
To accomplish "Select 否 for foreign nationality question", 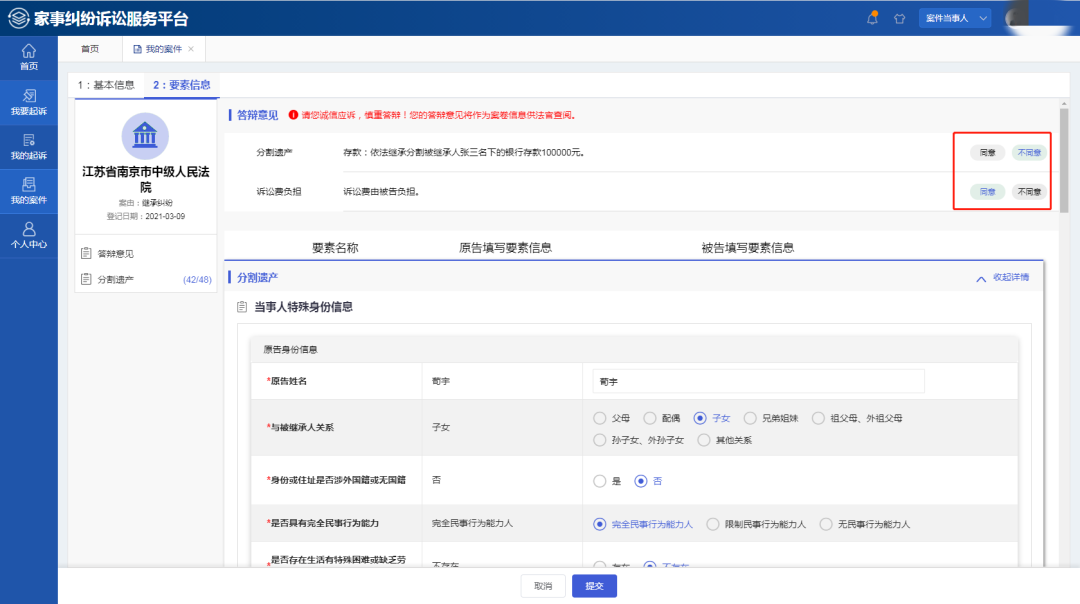I will click(641, 481).
